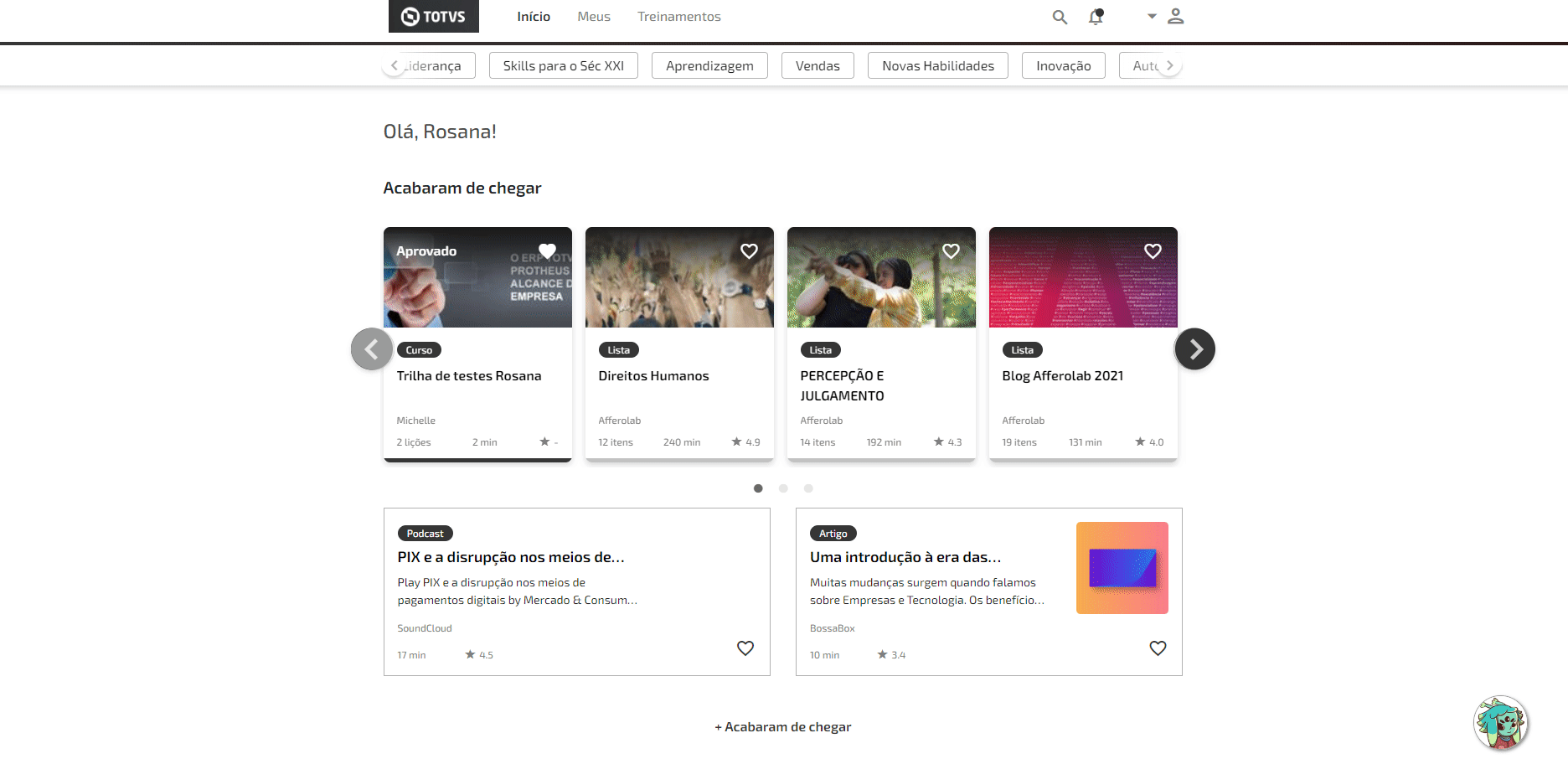
Task: Go to previous carousel slide
Action: tap(372, 348)
